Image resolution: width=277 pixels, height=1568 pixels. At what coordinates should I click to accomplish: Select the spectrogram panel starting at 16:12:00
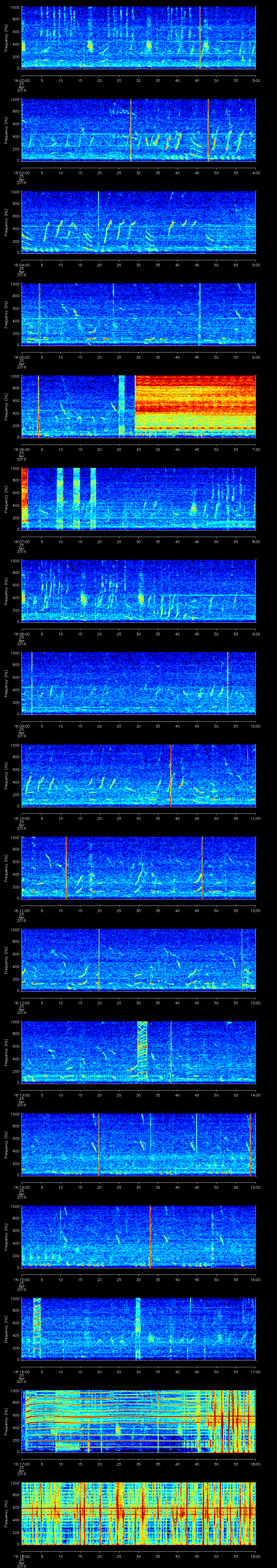click(138, 960)
